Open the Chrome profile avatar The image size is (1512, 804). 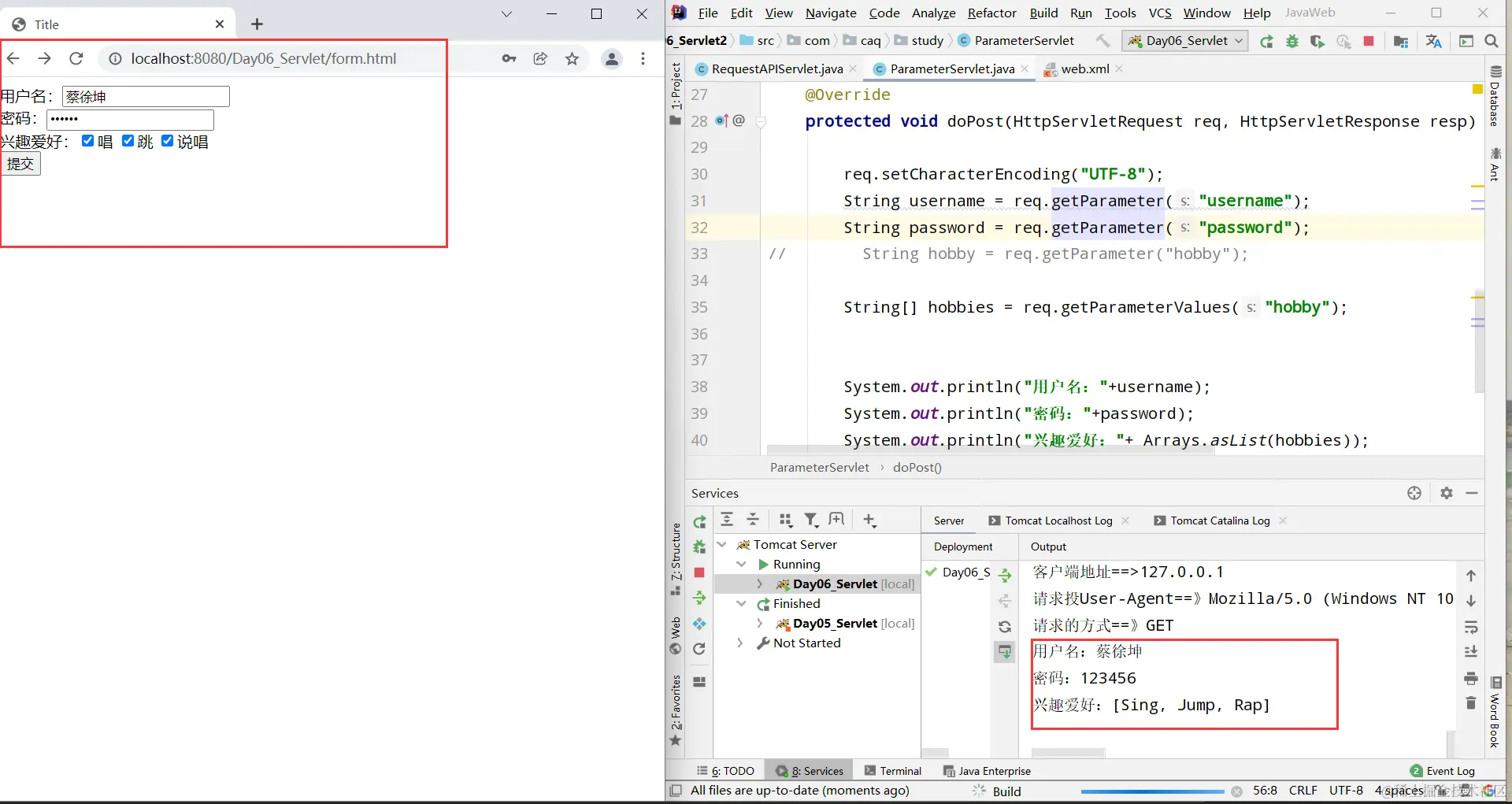click(612, 58)
